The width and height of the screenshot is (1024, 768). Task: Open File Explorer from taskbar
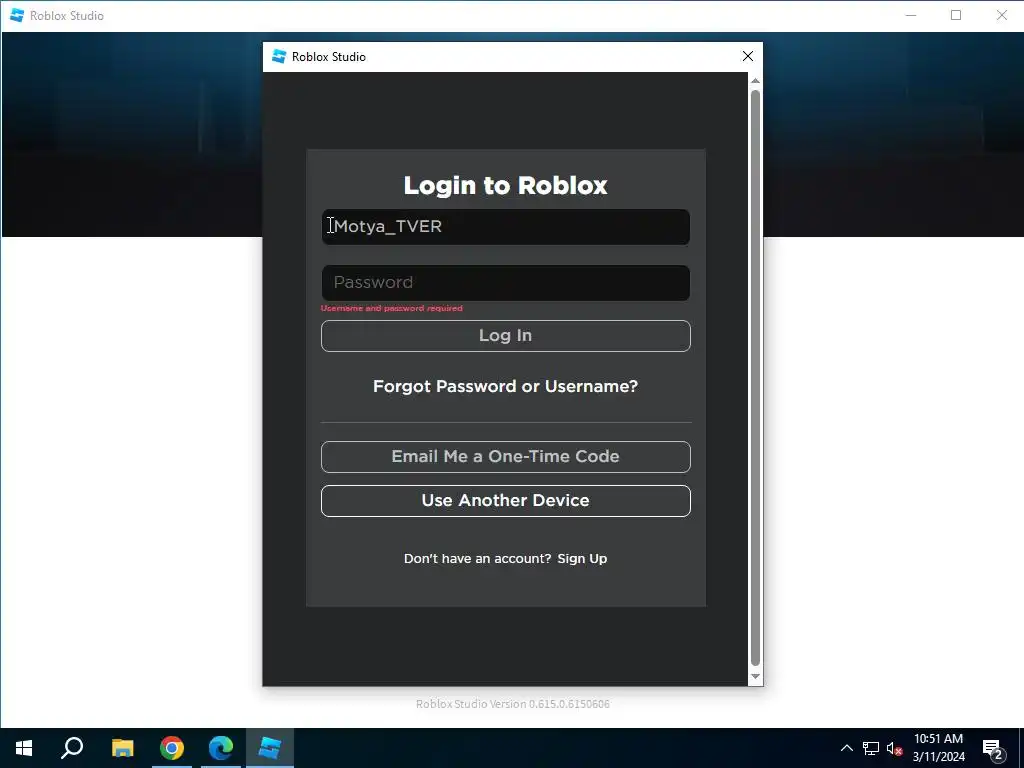(x=122, y=748)
